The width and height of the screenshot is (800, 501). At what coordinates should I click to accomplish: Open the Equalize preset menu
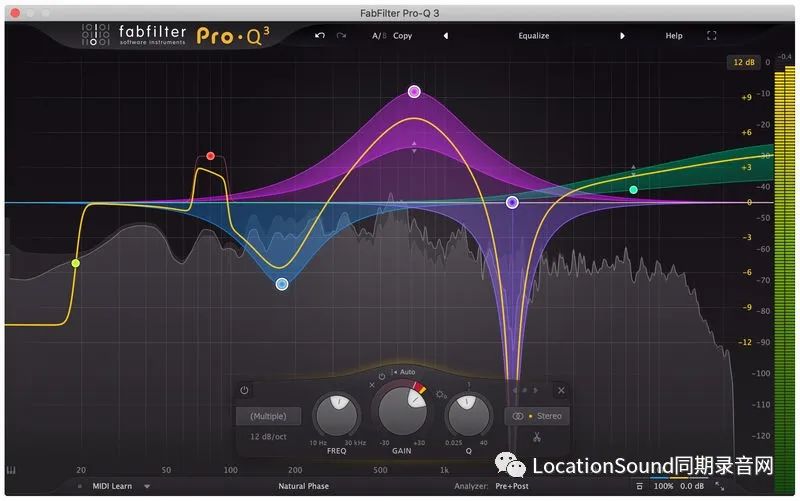(533, 35)
